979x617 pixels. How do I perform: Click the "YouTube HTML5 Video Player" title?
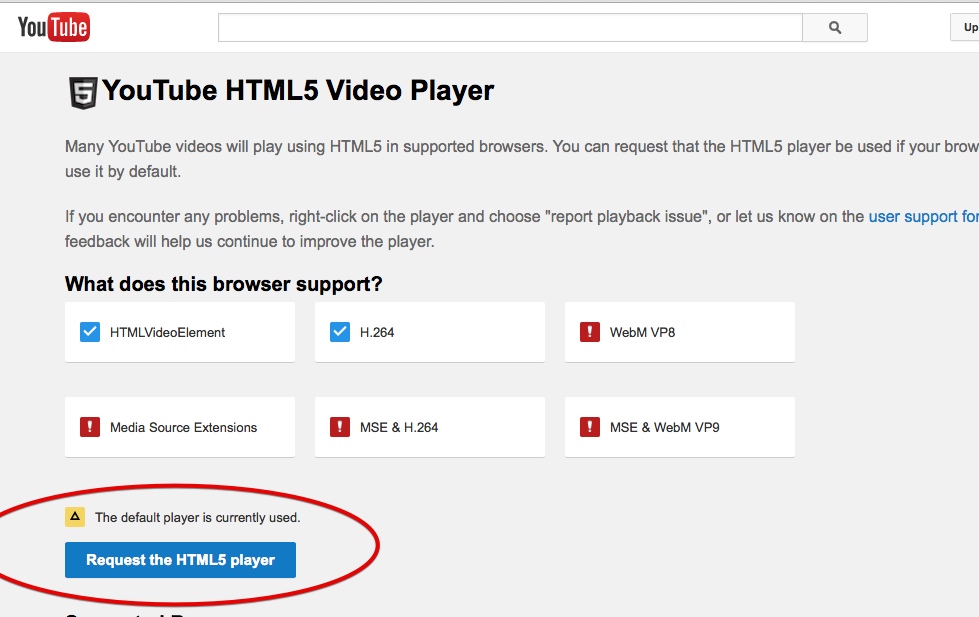[x=298, y=91]
